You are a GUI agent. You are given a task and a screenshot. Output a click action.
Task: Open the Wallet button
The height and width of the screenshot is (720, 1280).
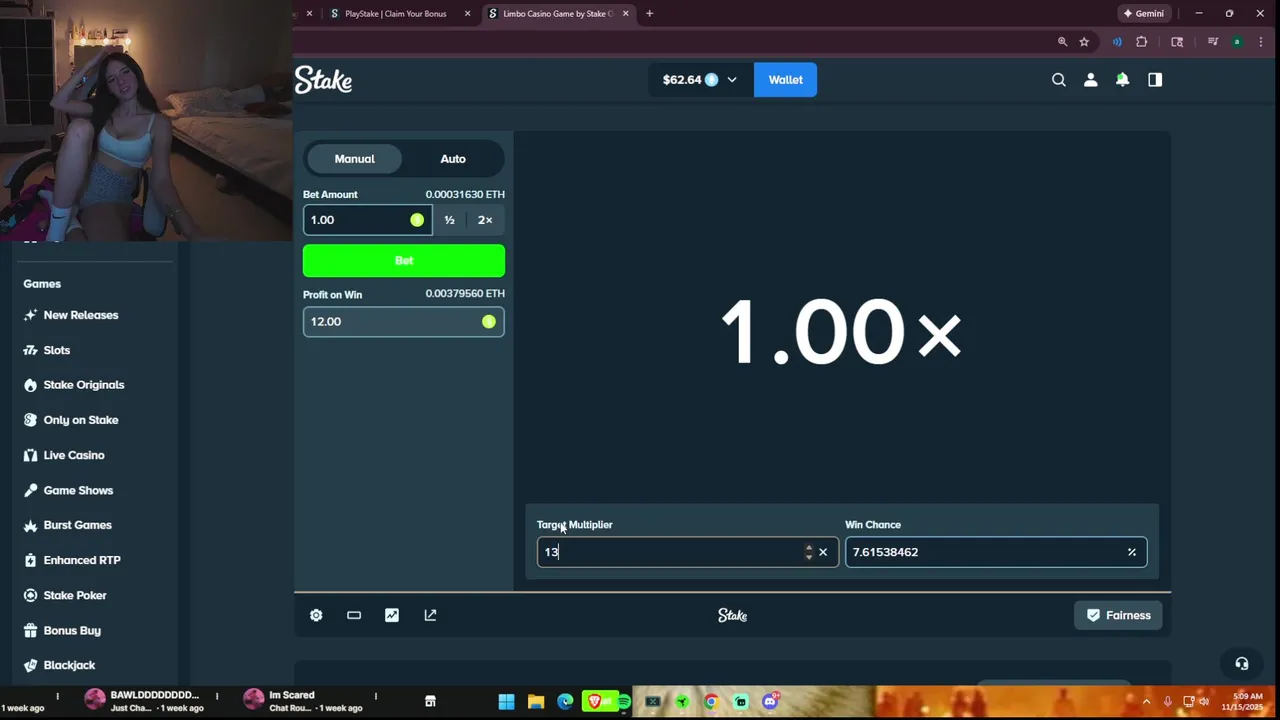point(785,80)
